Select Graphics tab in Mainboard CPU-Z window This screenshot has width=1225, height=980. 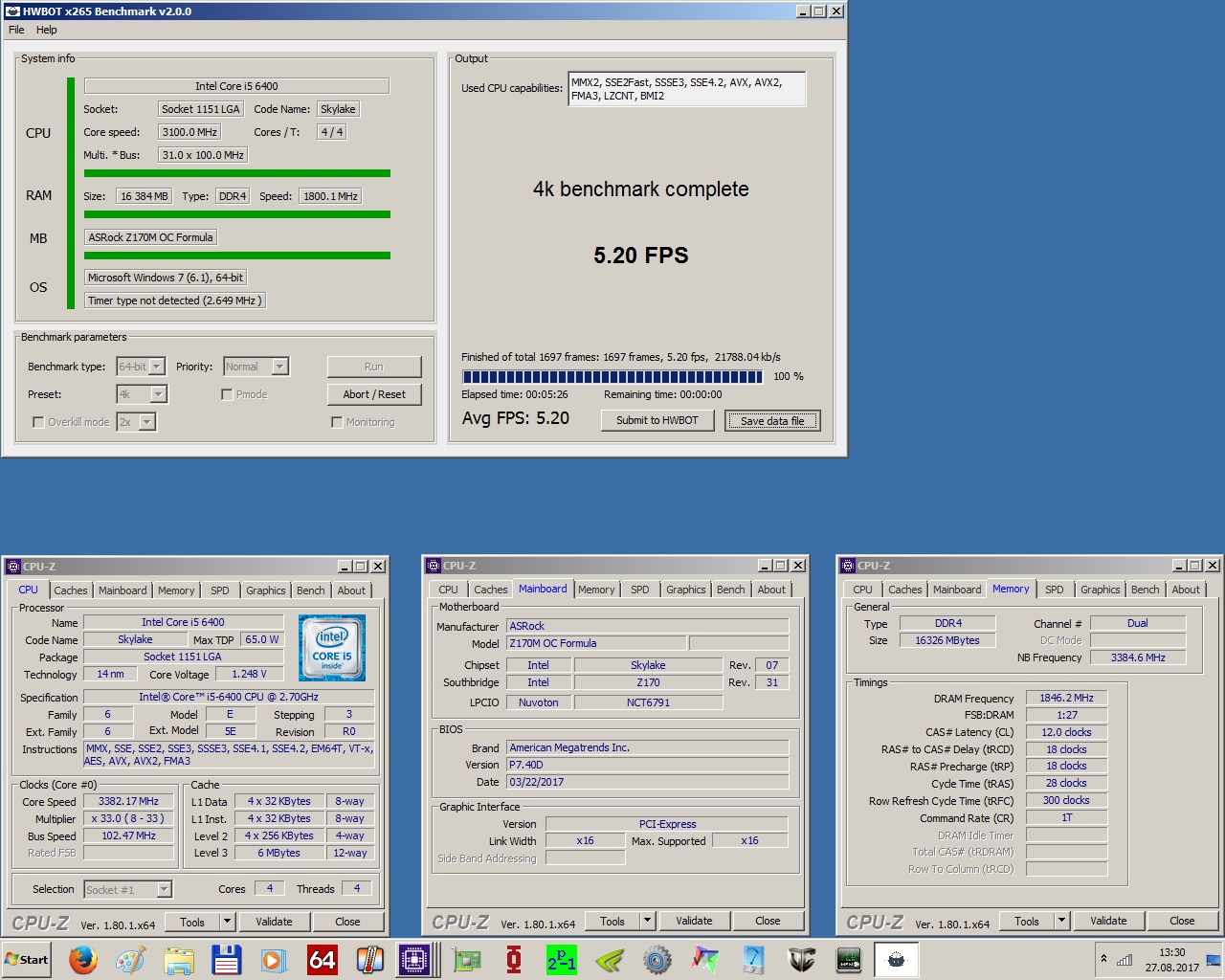[x=686, y=590]
